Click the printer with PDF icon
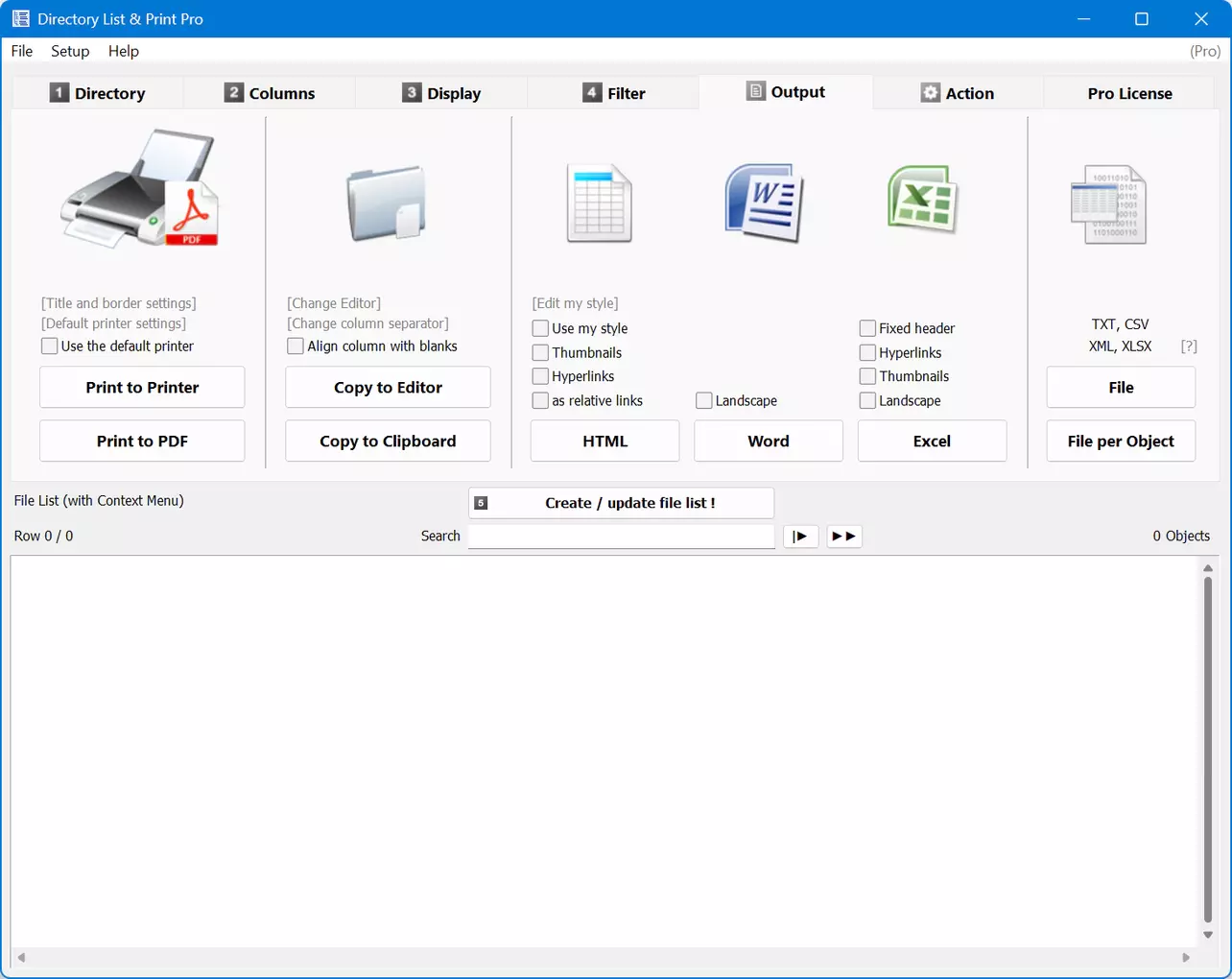 click(x=140, y=191)
